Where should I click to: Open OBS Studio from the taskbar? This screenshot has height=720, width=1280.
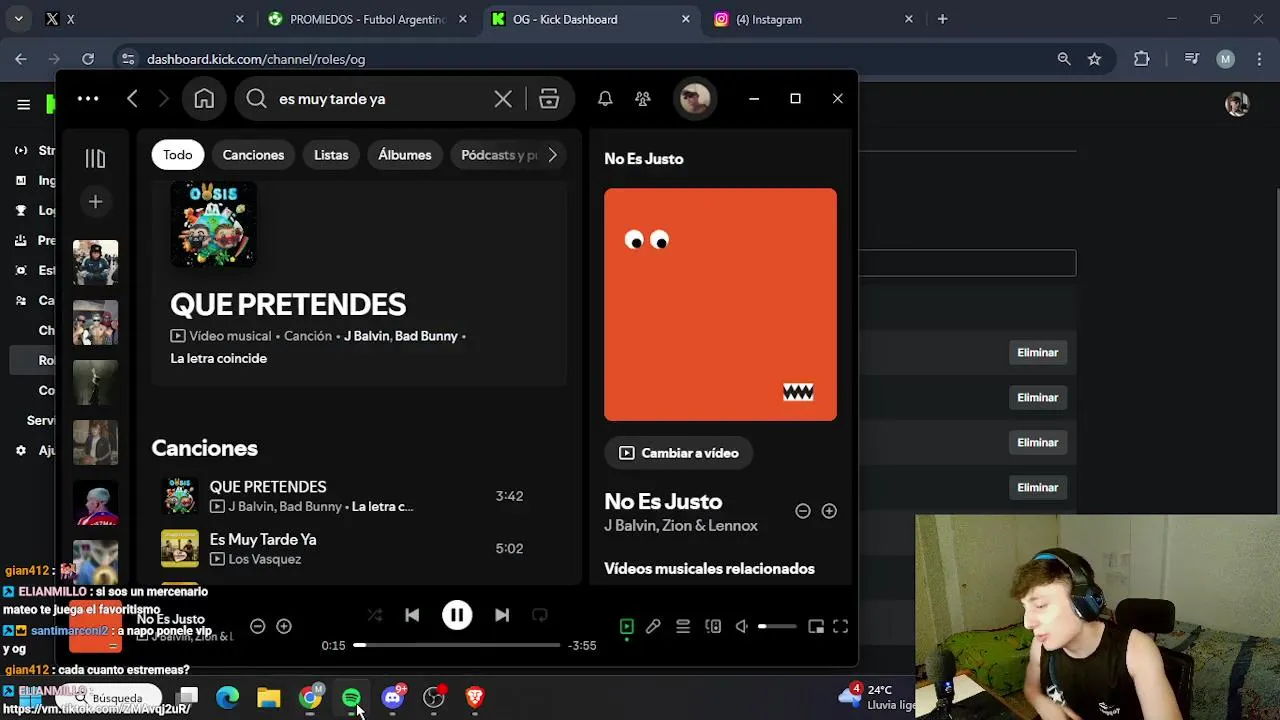(x=434, y=697)
